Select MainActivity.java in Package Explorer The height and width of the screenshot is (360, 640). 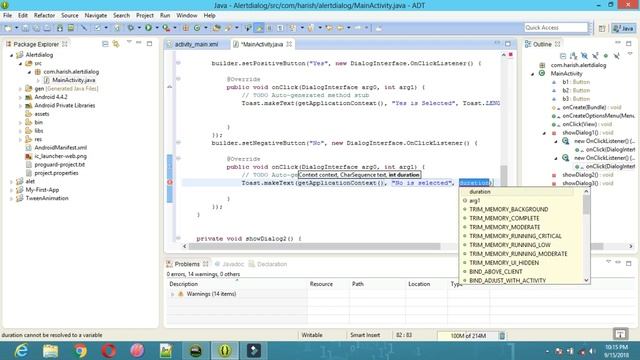(73, 80)
